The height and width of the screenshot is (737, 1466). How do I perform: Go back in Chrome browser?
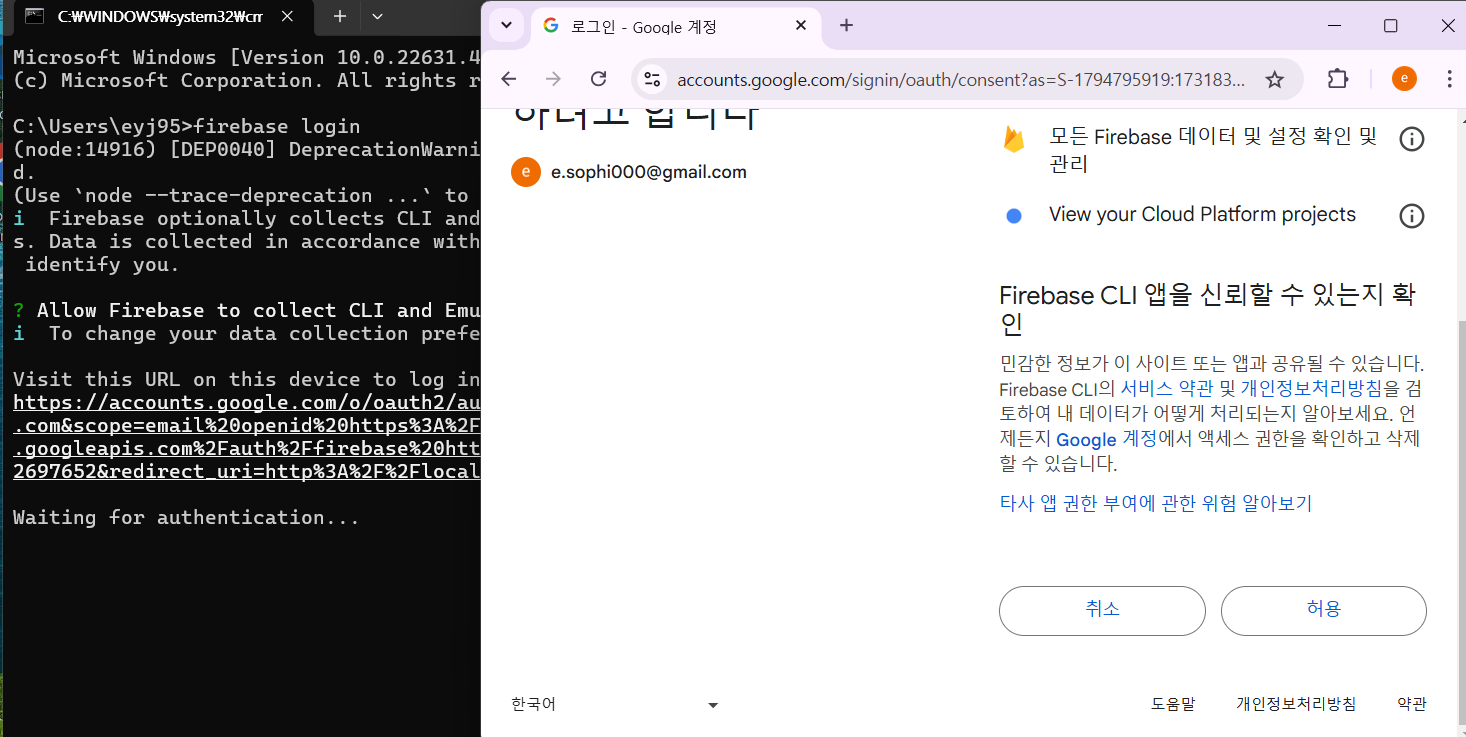point(508,79)
